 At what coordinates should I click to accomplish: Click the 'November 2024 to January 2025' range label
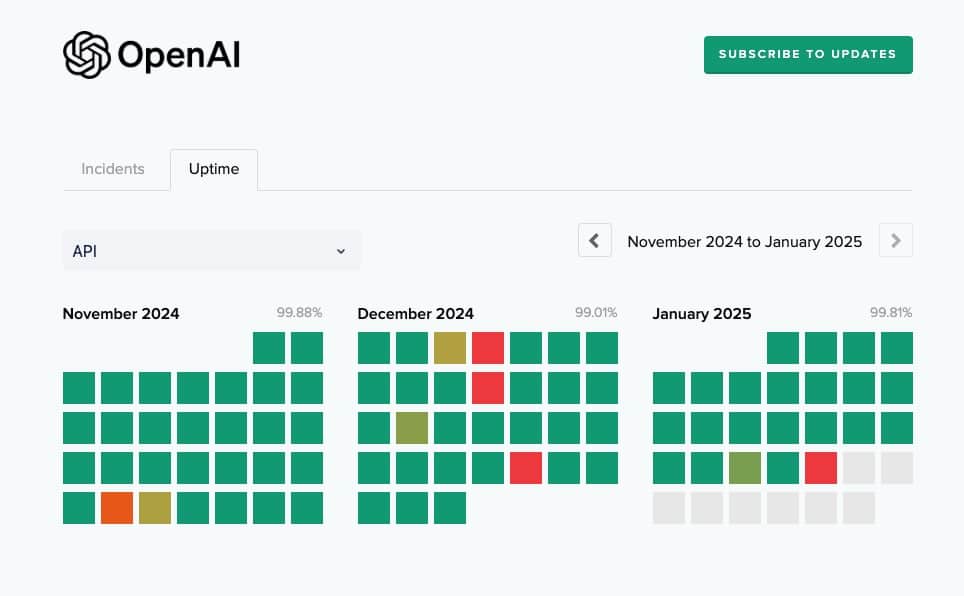(x=745, y=242)
